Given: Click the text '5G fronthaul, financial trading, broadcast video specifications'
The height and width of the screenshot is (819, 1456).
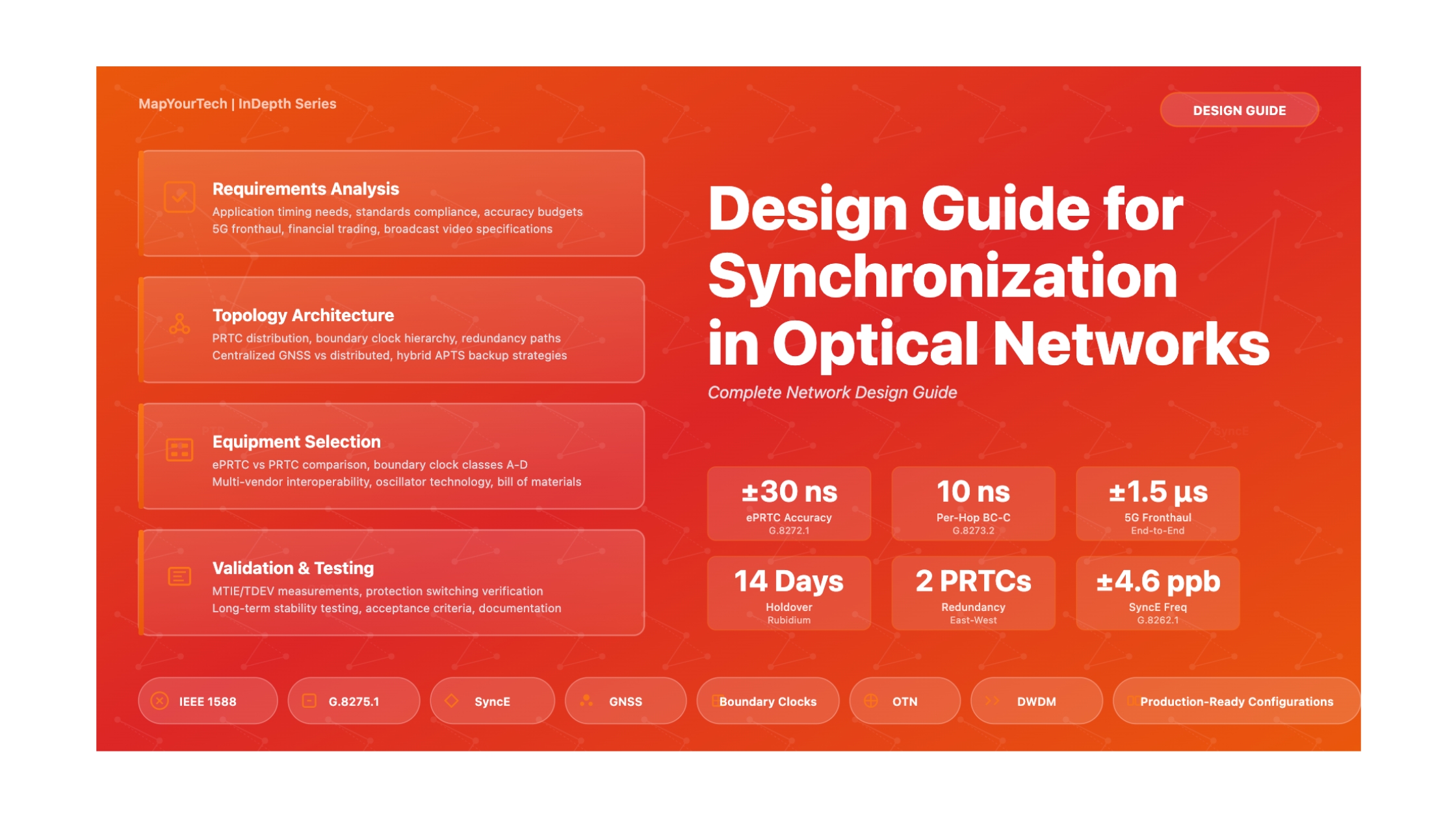Looking at the screenshot, I should [382, 229].
